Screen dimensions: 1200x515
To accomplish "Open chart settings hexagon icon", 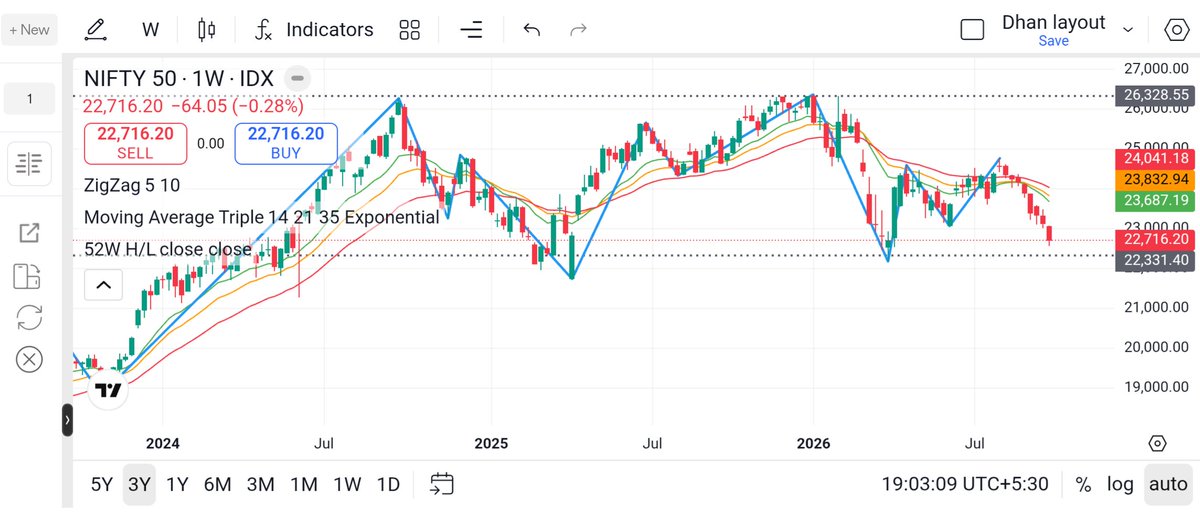I will pyautogui.click(x=1177, y=30).
